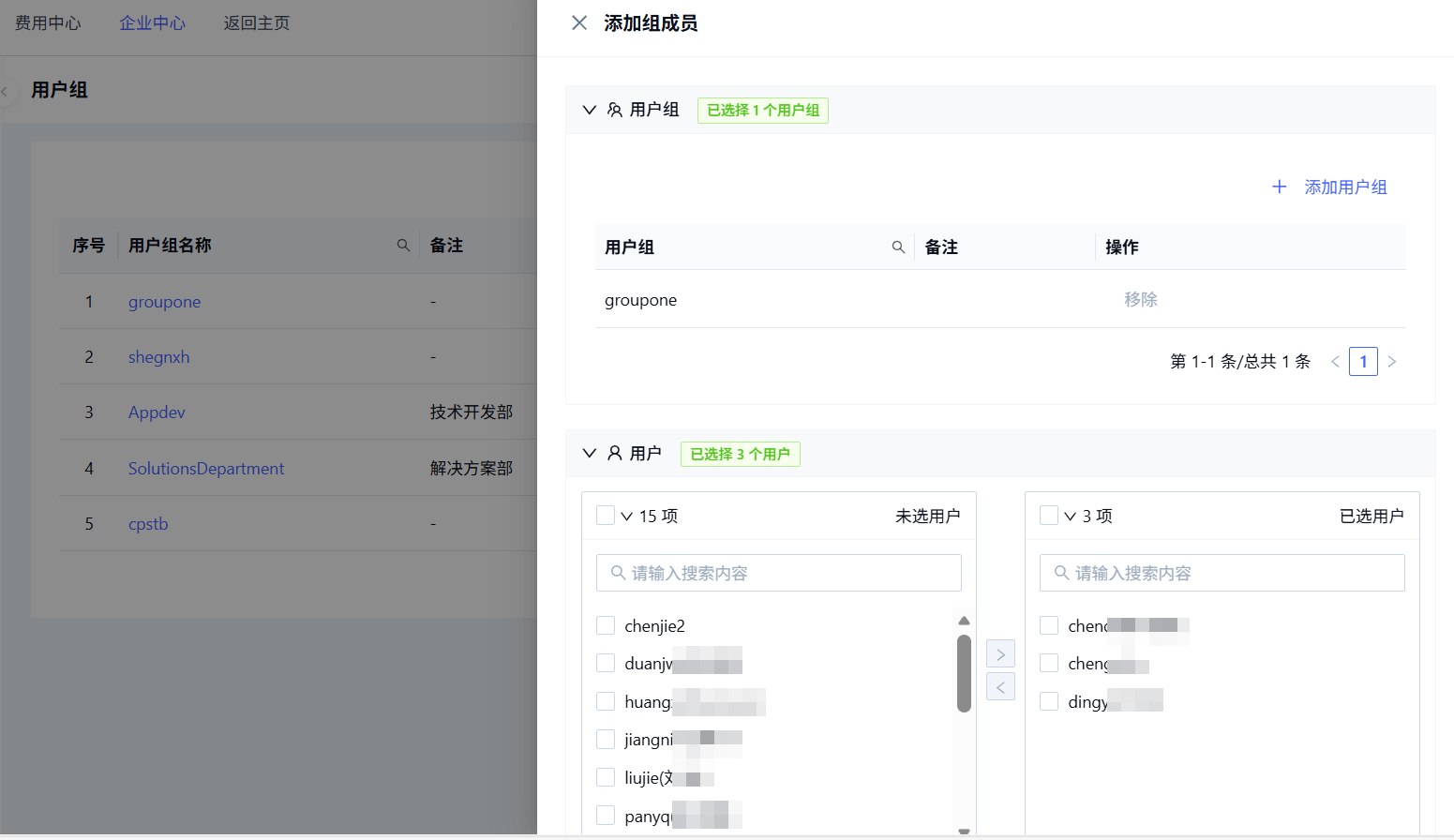Collapse the user group section

[590, 110]
